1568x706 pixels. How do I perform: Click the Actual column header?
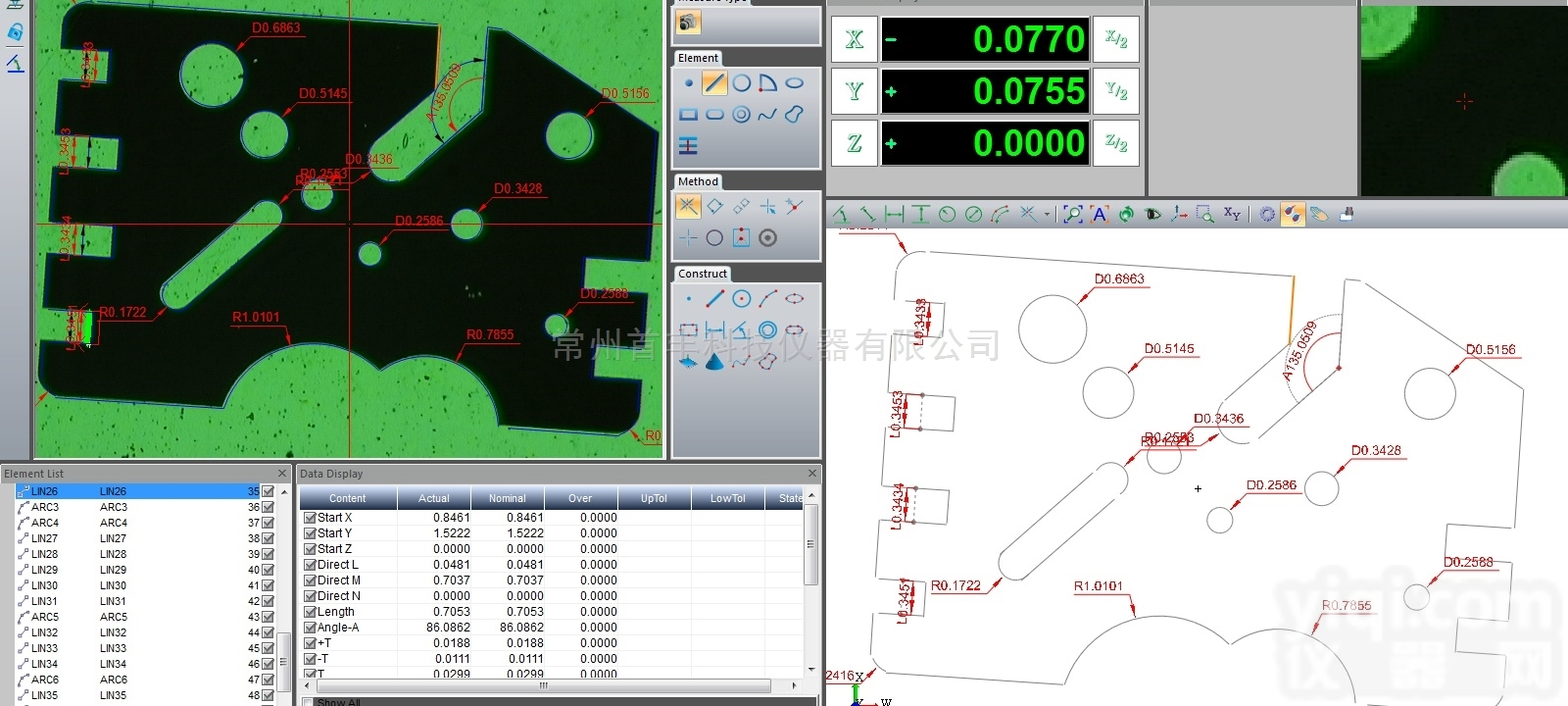(x=434, y=498)
